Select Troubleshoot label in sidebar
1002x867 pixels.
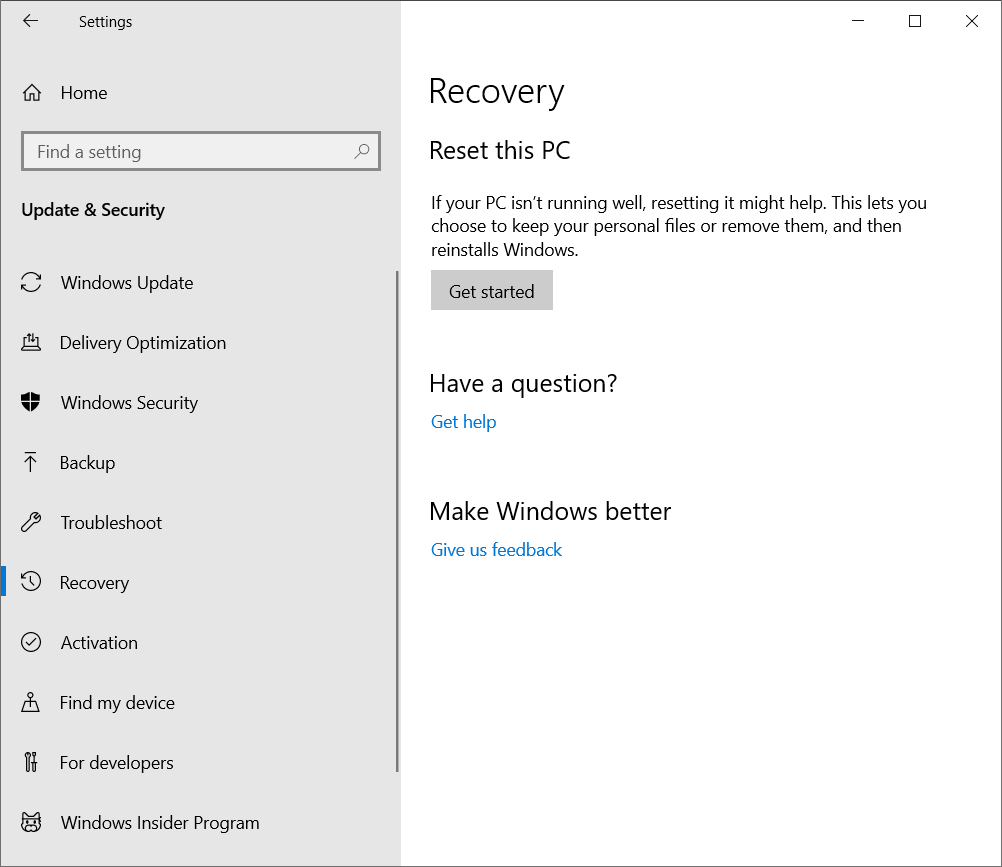tap(111, 523)
